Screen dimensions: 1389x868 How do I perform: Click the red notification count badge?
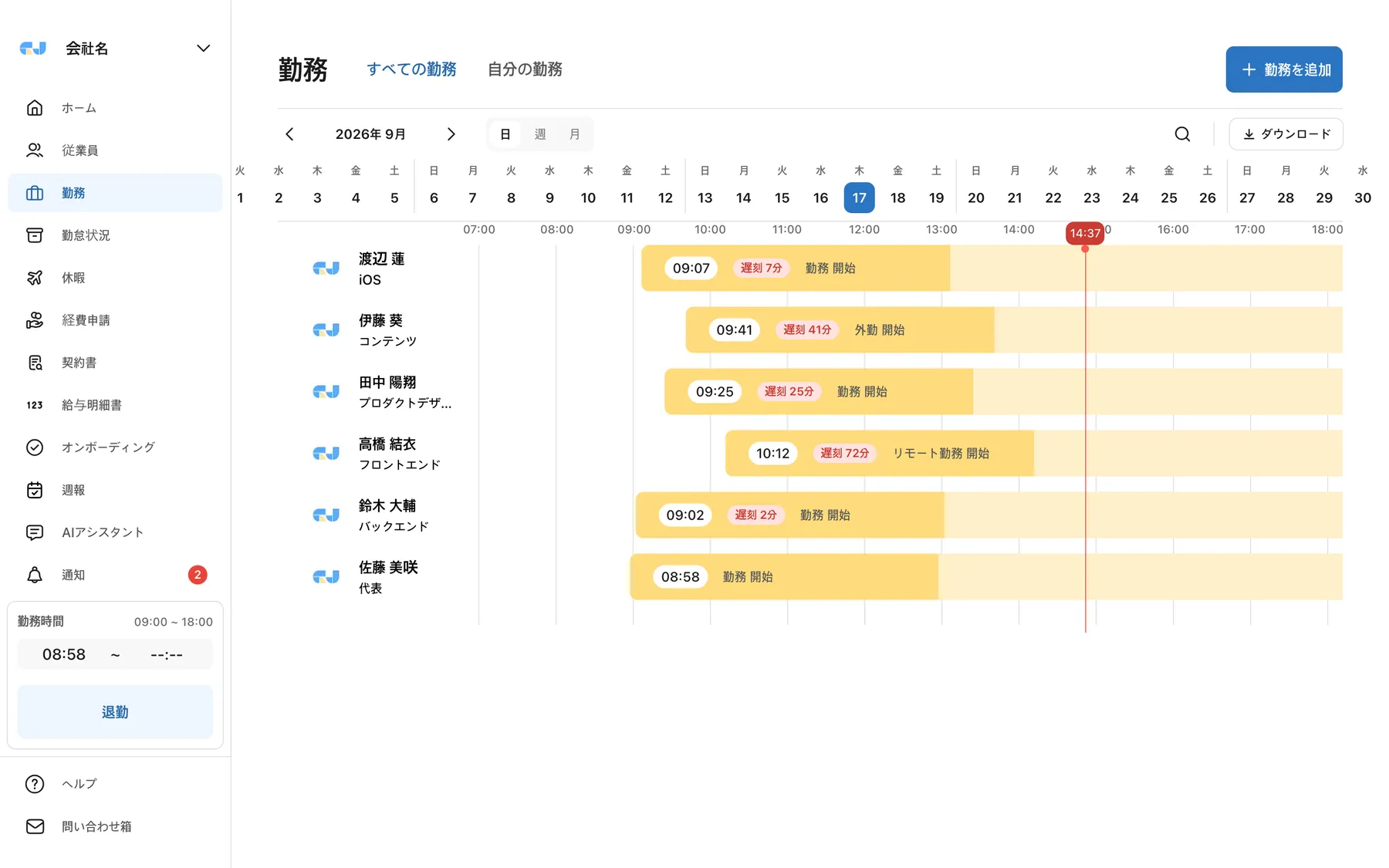point(198,575)
